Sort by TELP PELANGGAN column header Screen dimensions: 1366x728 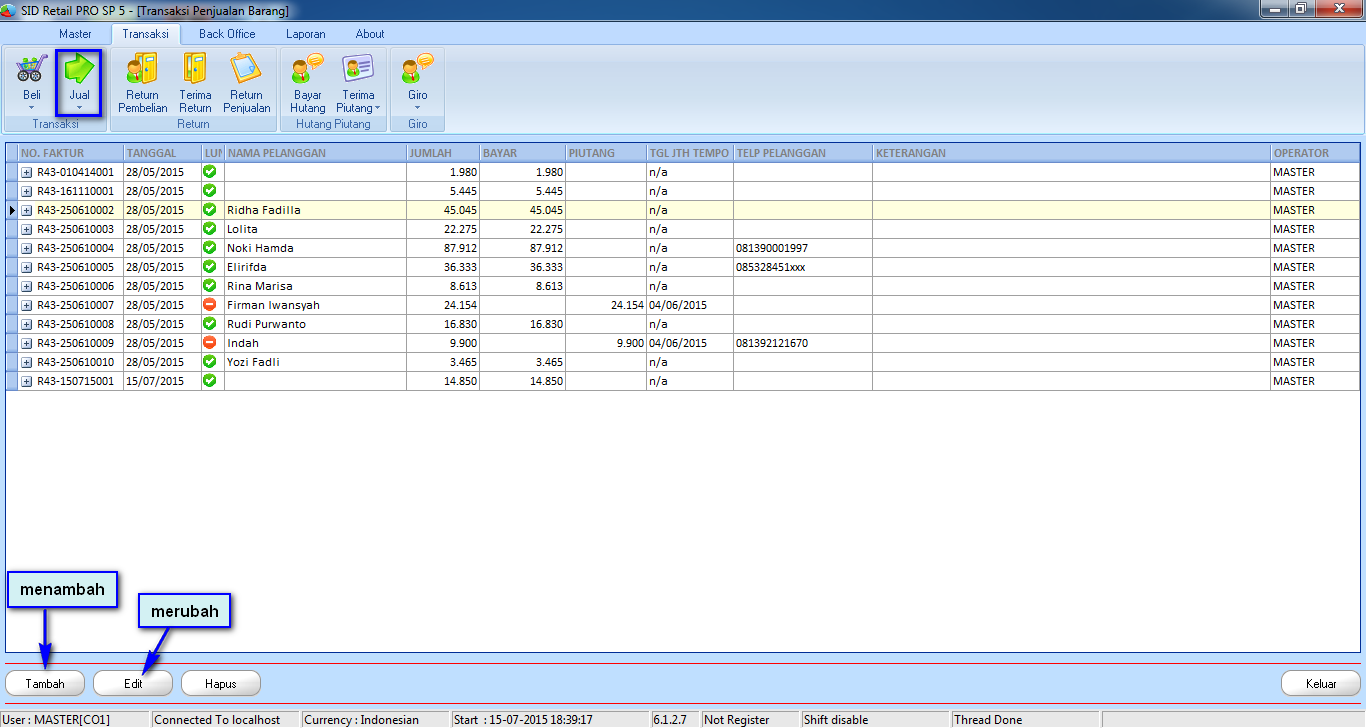click(x=803, y=153)
